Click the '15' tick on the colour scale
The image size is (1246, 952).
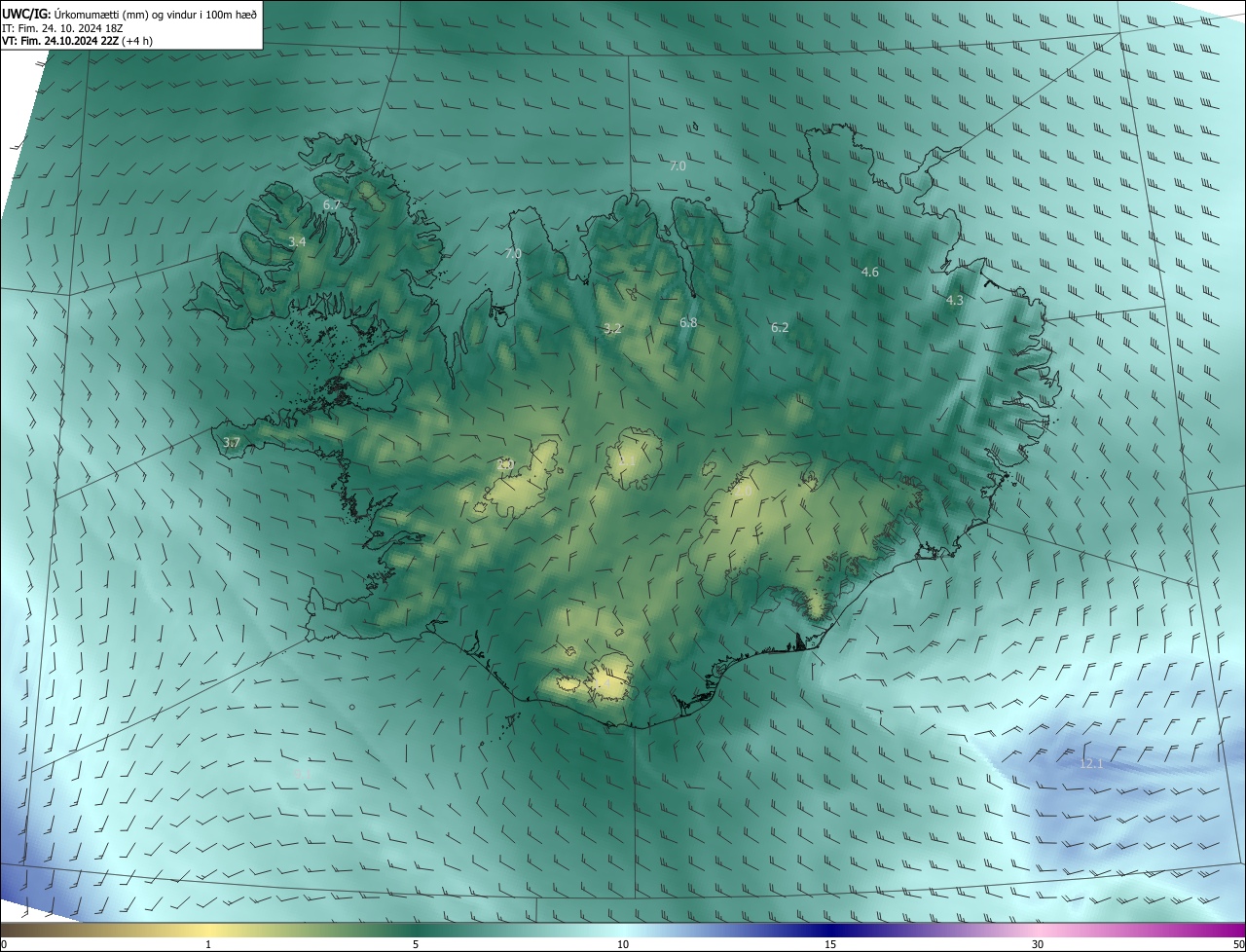(x=830, y=944)
